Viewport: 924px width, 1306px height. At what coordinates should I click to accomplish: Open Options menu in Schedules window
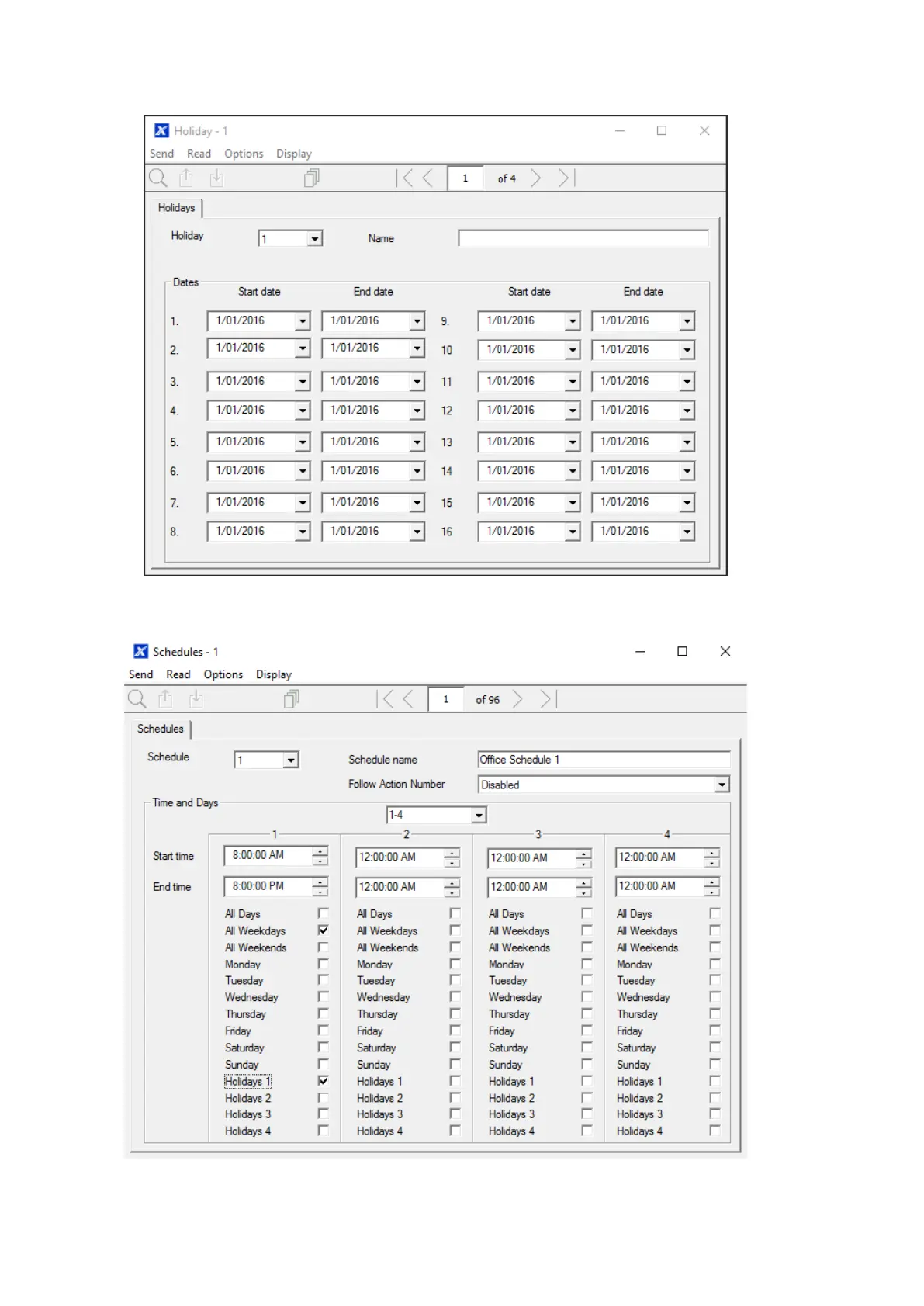pyautogui.click(x=223, y=674)
